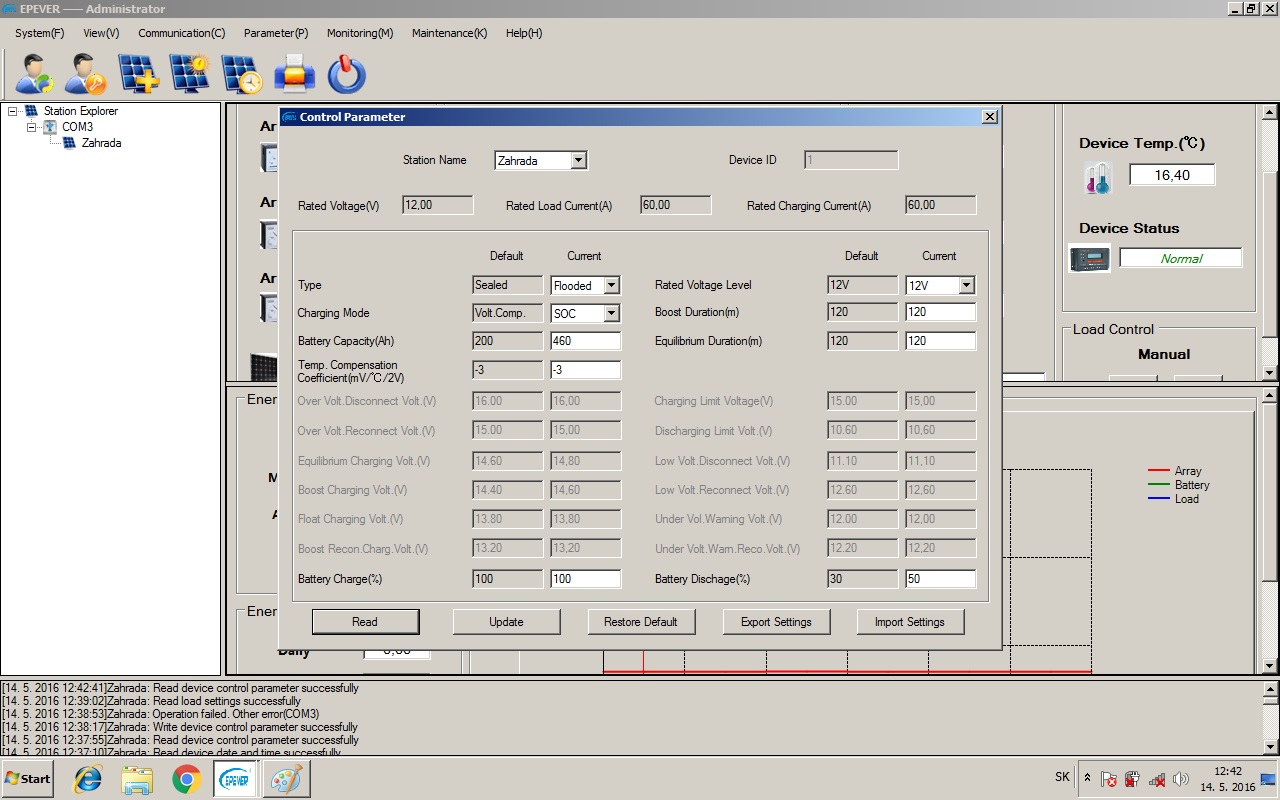Open the Rated Voltage Level dropdown
1280x800 pixels.
point(965,286)
